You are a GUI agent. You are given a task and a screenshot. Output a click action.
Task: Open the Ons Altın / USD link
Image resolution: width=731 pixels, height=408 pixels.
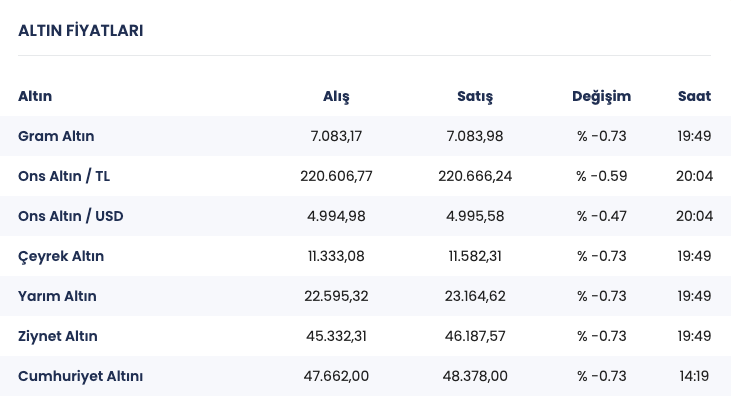(70, 216)
